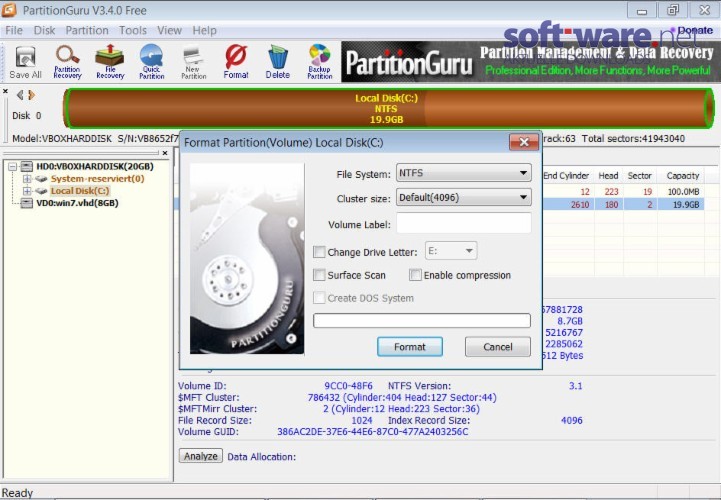Select the Local Disk(C:) disk bar
This screenshot has width=721, height=500.
point(389,109)
